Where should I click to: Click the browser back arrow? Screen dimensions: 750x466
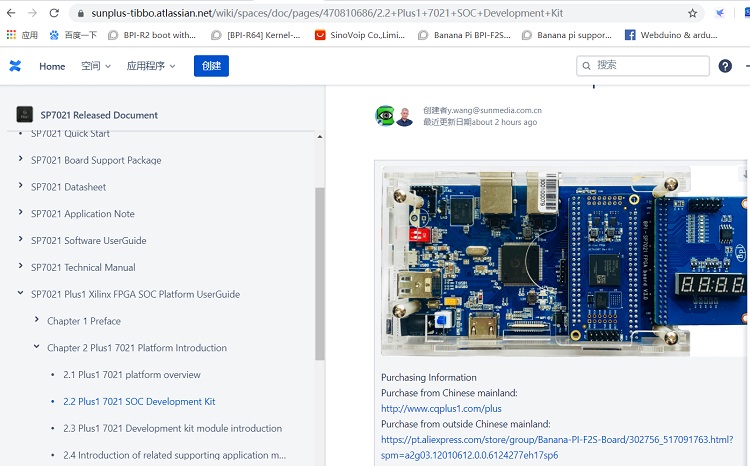pos(11,13)
